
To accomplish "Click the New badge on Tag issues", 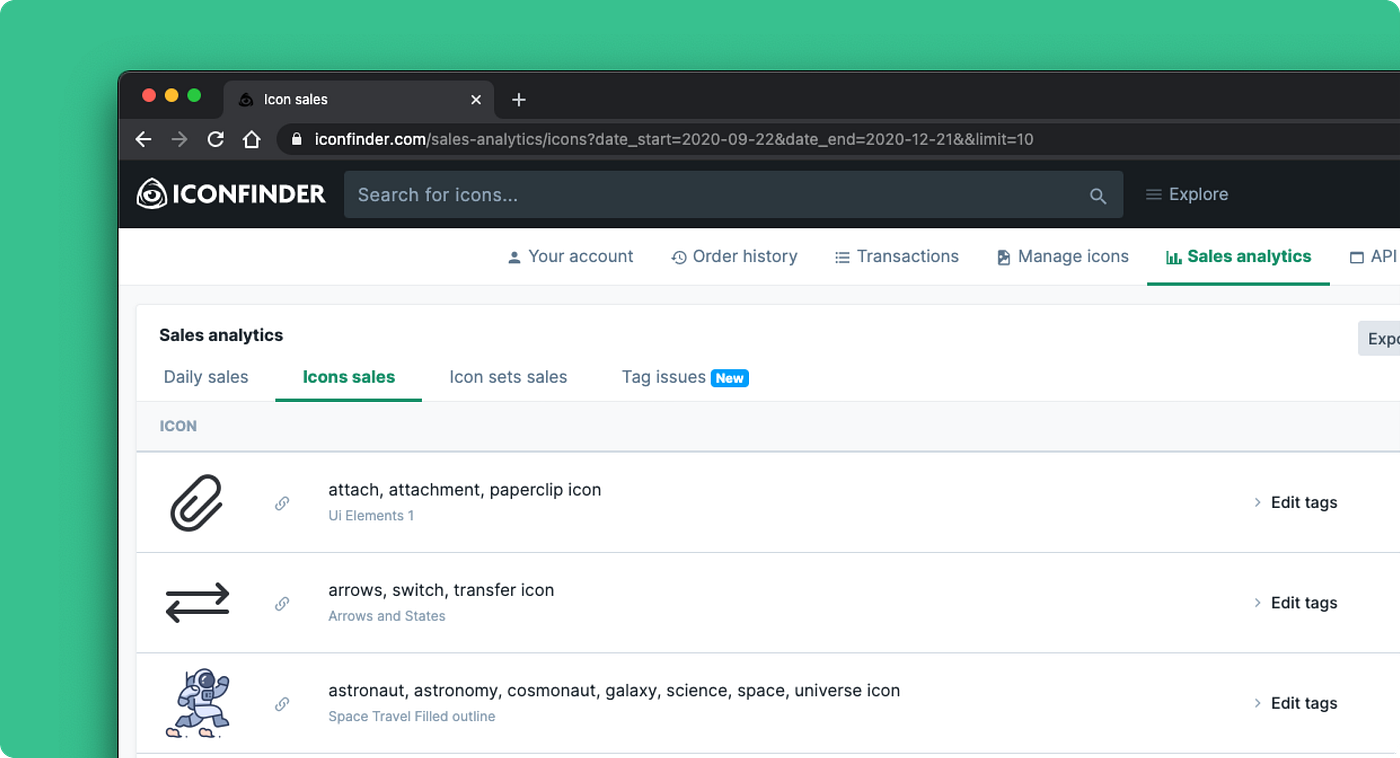I will pos(730,378).
